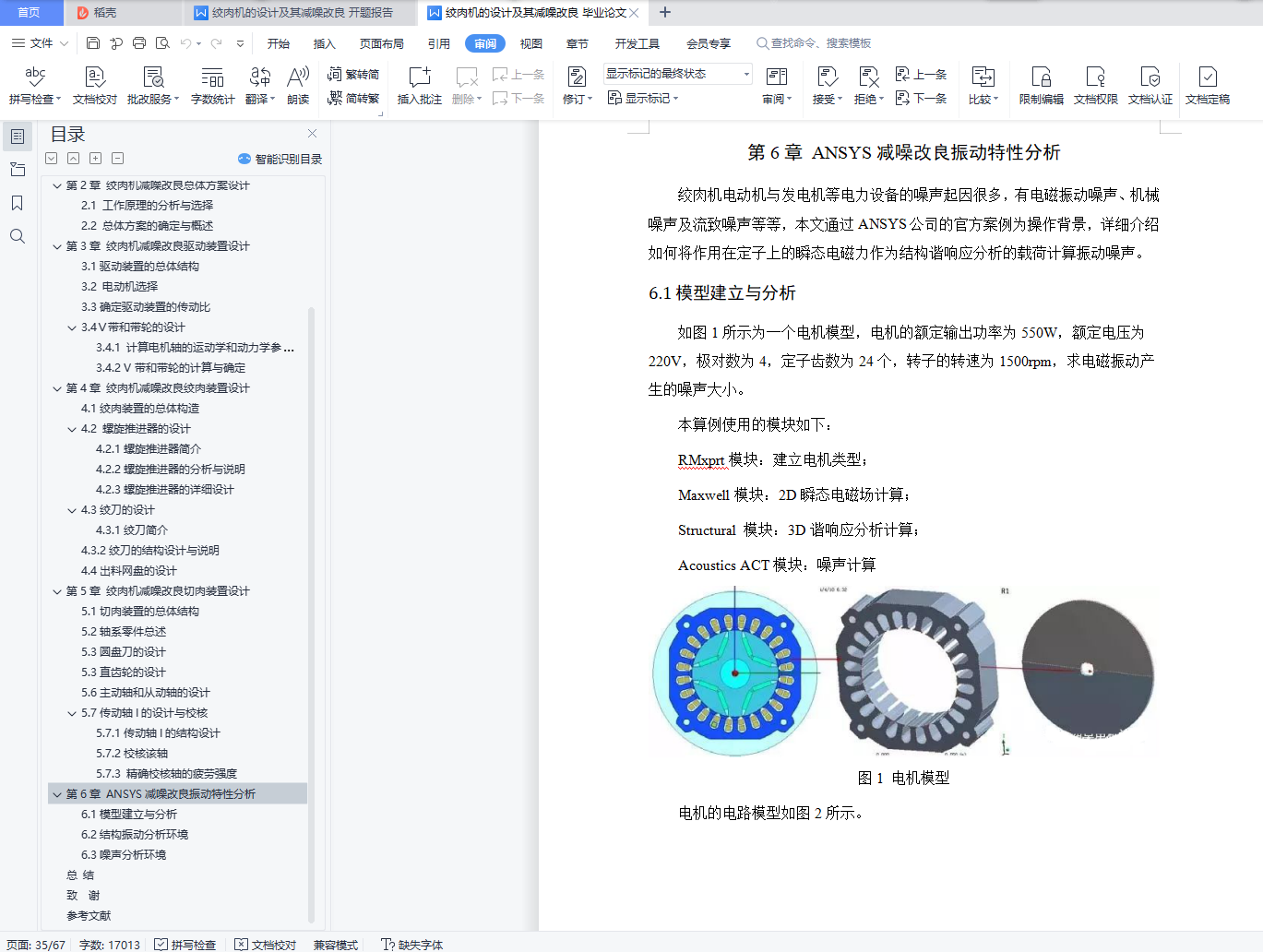The width and height of the screenshot is (1263, 952).
Task: Open the 文件 menu
Action: 40,43
